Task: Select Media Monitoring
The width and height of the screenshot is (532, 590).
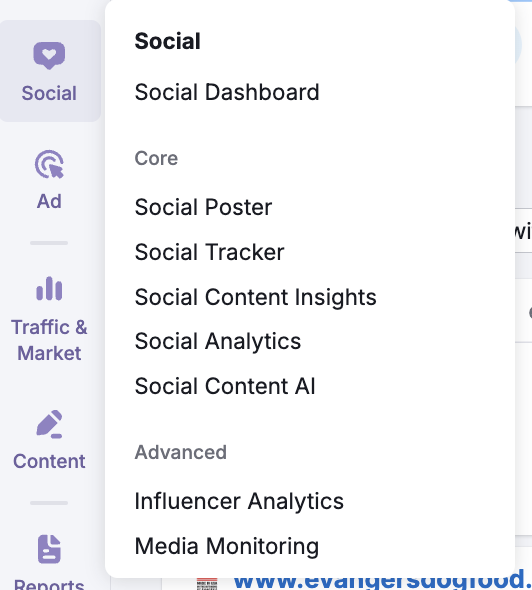Action: 226,546
